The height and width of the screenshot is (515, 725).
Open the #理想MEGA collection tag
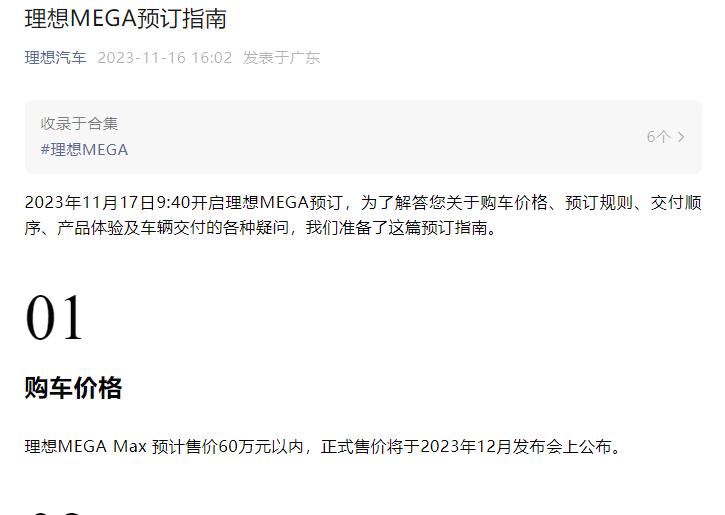point(84,150)
